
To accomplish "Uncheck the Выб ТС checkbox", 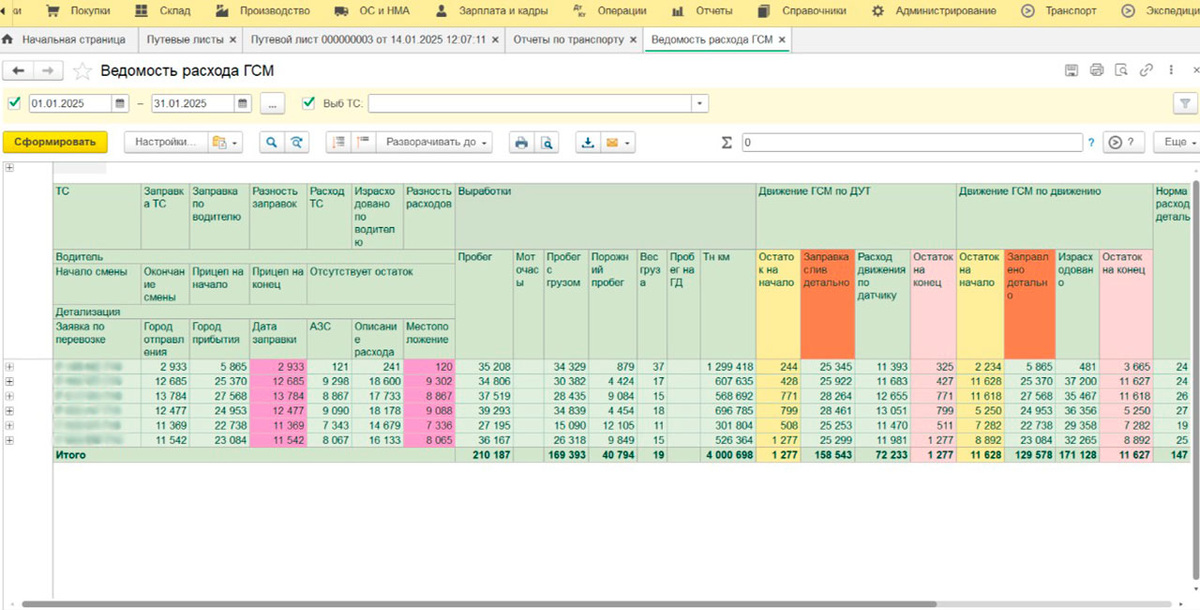I will click(x=308, y=103).
